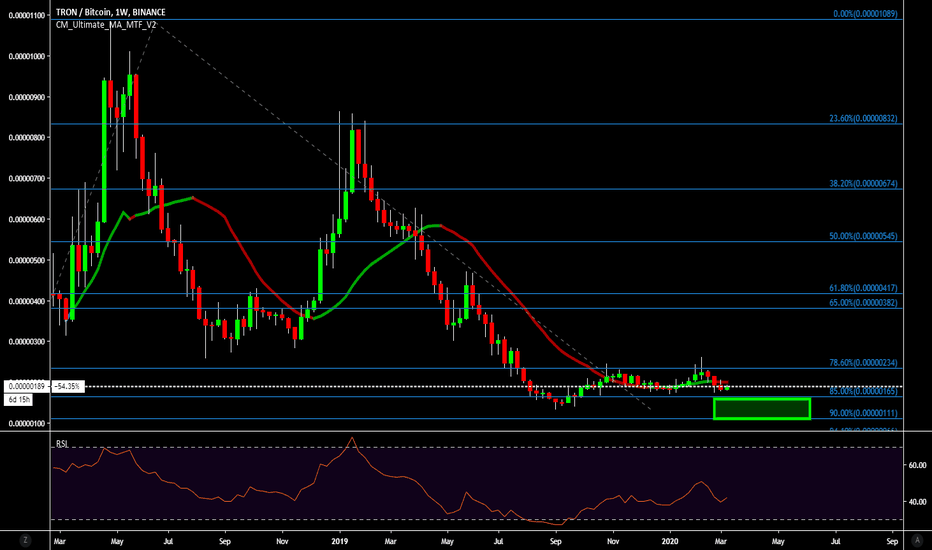Image resolution: width=932 pixels, height=550 pixels.
Task: Select the 78.60%(0.00000234) Fibonacci label
Action: [864, 363]
